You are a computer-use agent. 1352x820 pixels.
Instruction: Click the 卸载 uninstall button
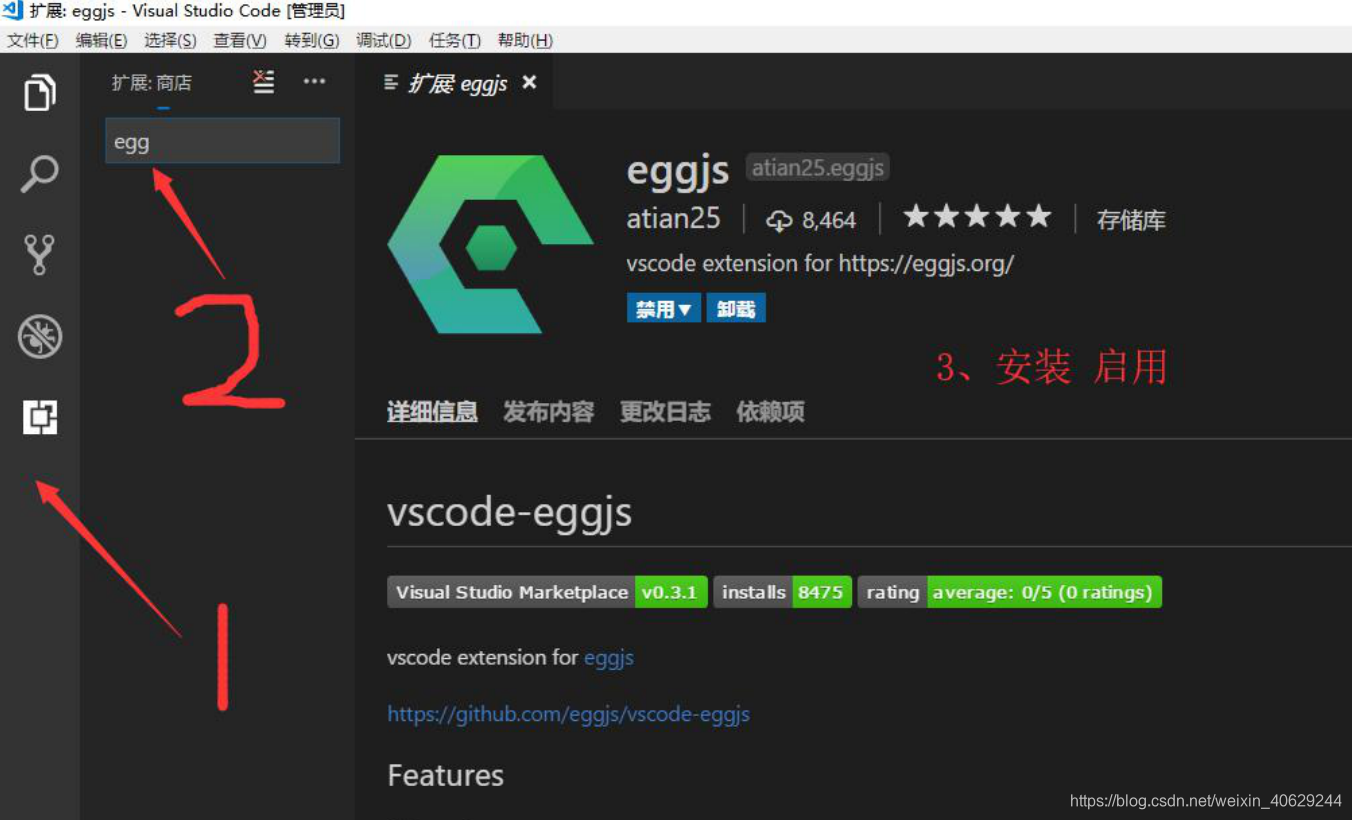coord(736,308)
